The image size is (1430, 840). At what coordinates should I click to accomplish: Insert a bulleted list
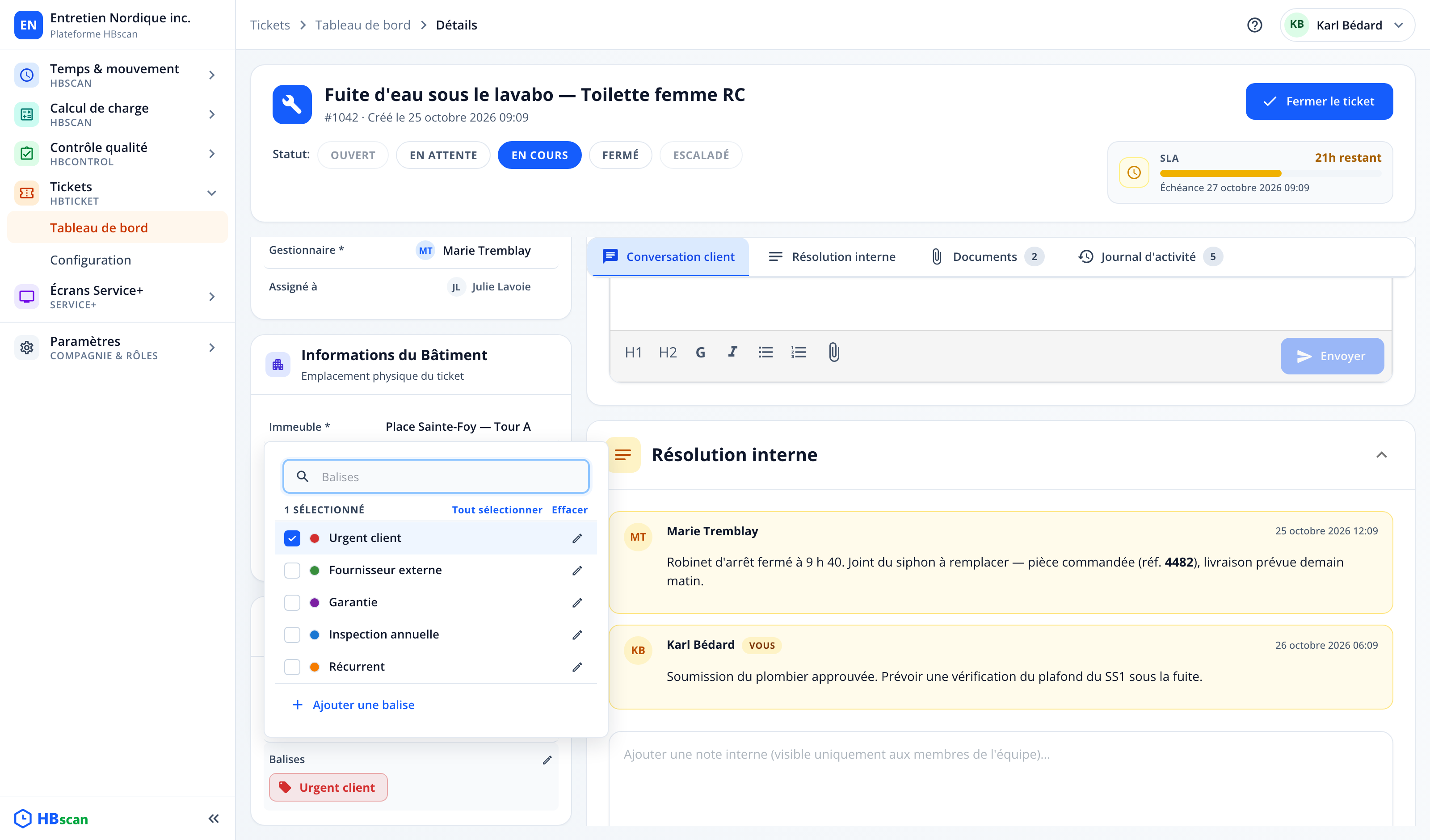(765, 353)
